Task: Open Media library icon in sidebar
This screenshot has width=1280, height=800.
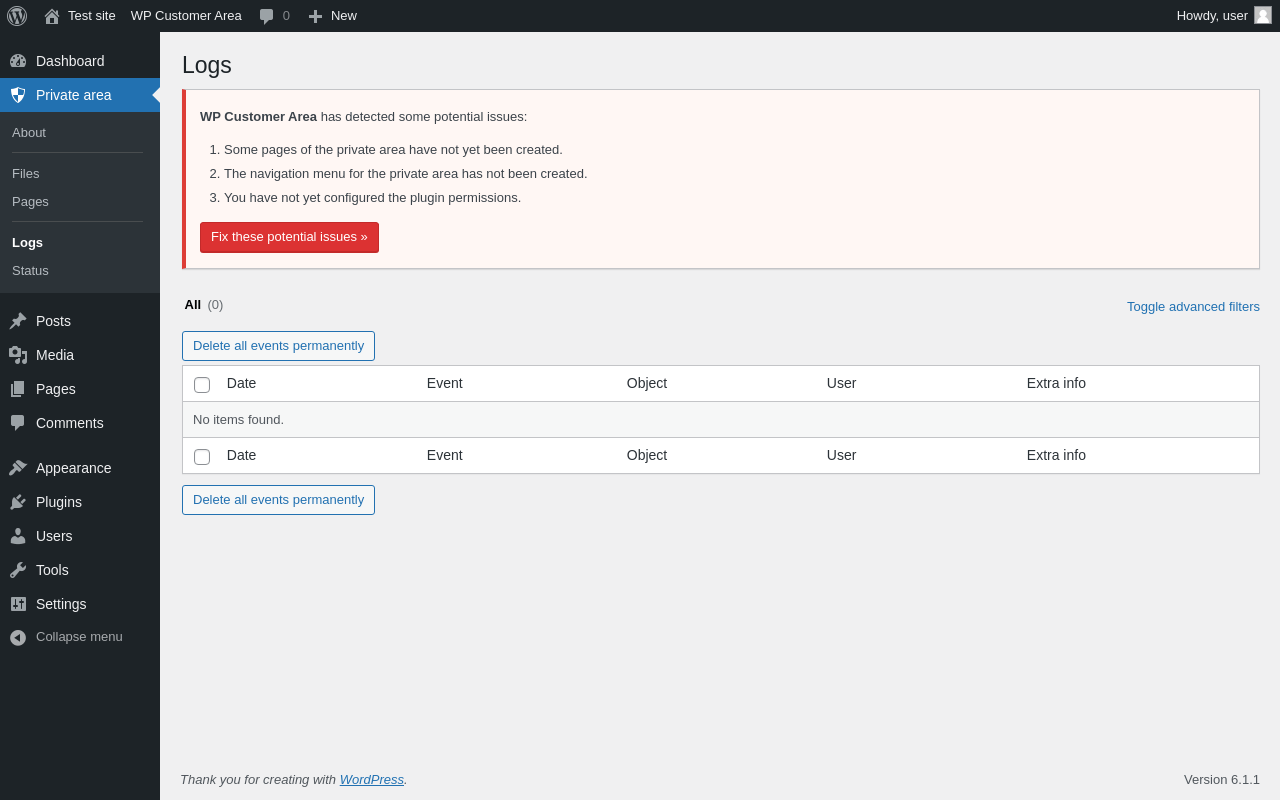Action: 18,355
